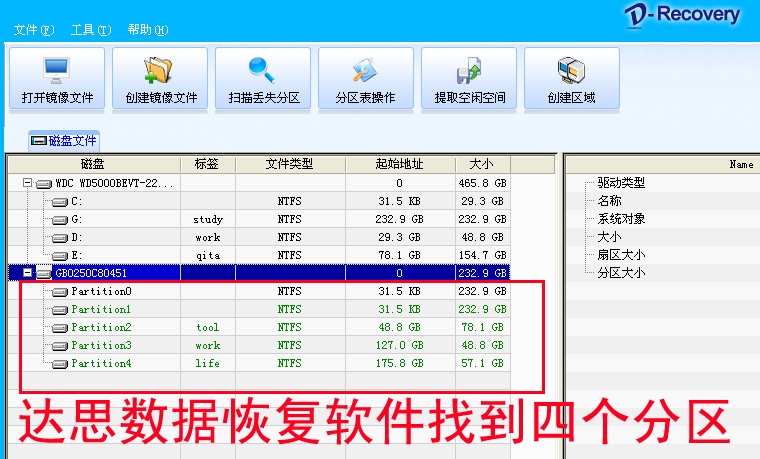760x459 pixels.
Task: Click the 127.0 GB start address cell
Action: (399, 346)
